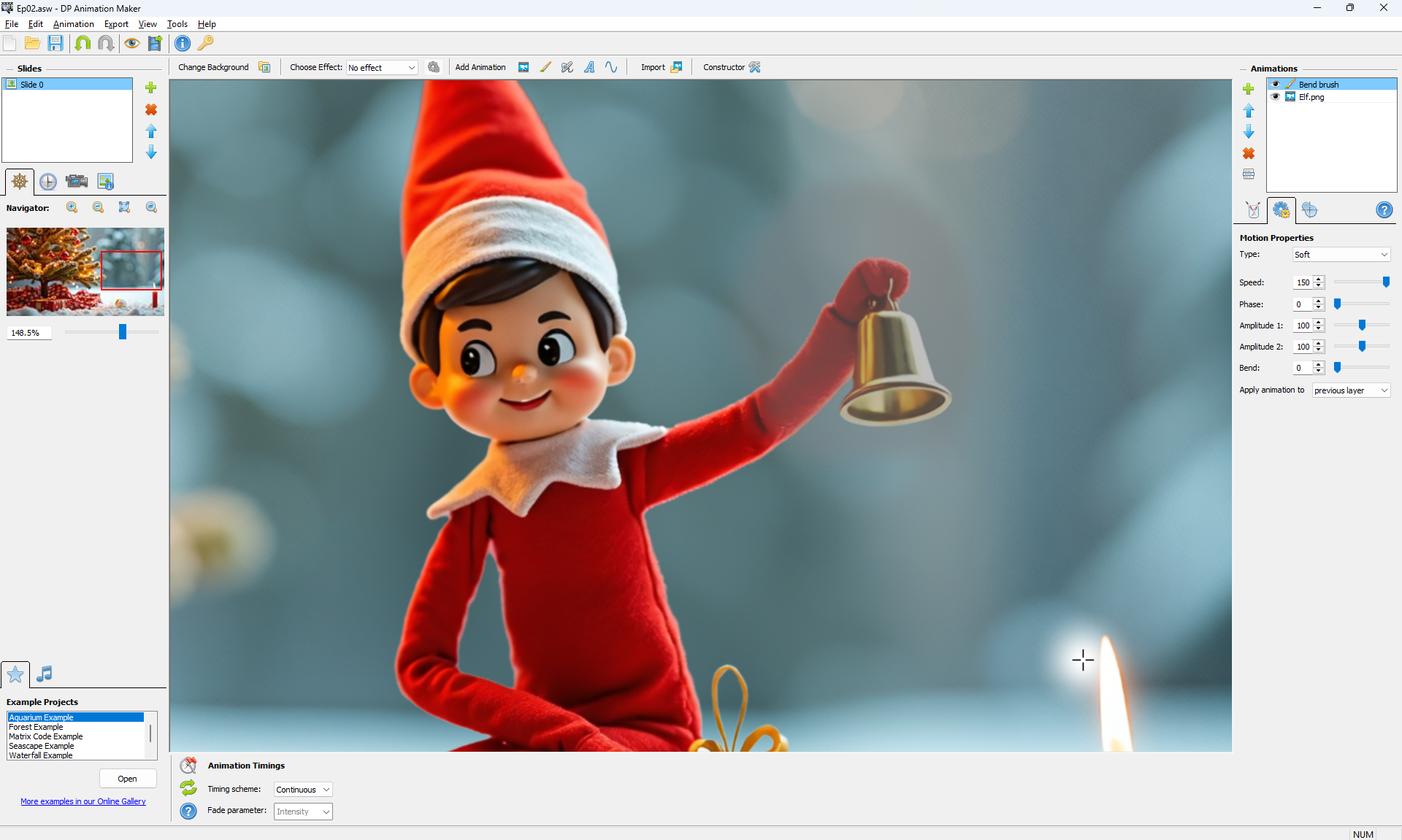The width and height of the screenshot is (1402, 840).
Task: Click the Constructor tools icon
Action: click(x=755, y=67)
